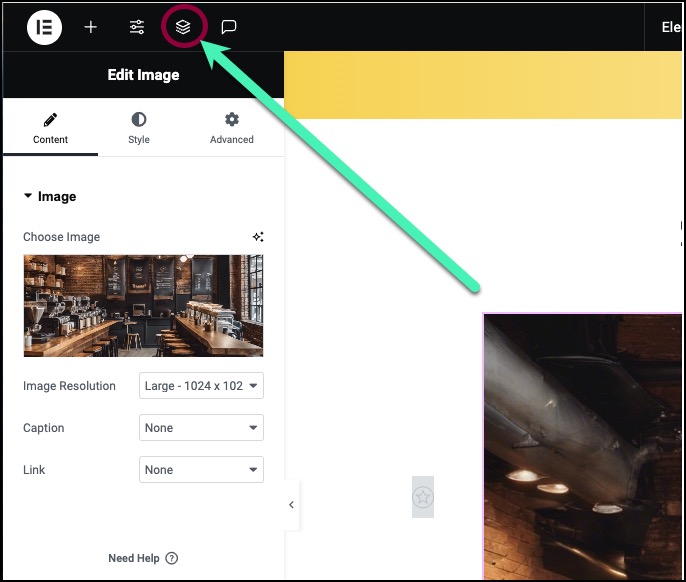The height and width of the screenshot is (582, 686).
Task: Click the Edit Image panel title
Action: point(143,75)
